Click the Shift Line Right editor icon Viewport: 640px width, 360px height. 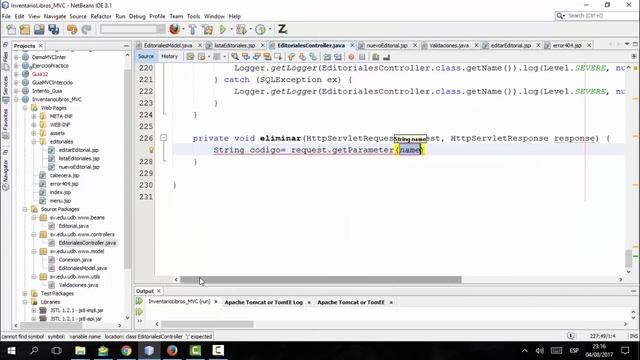tap(338, 57)
